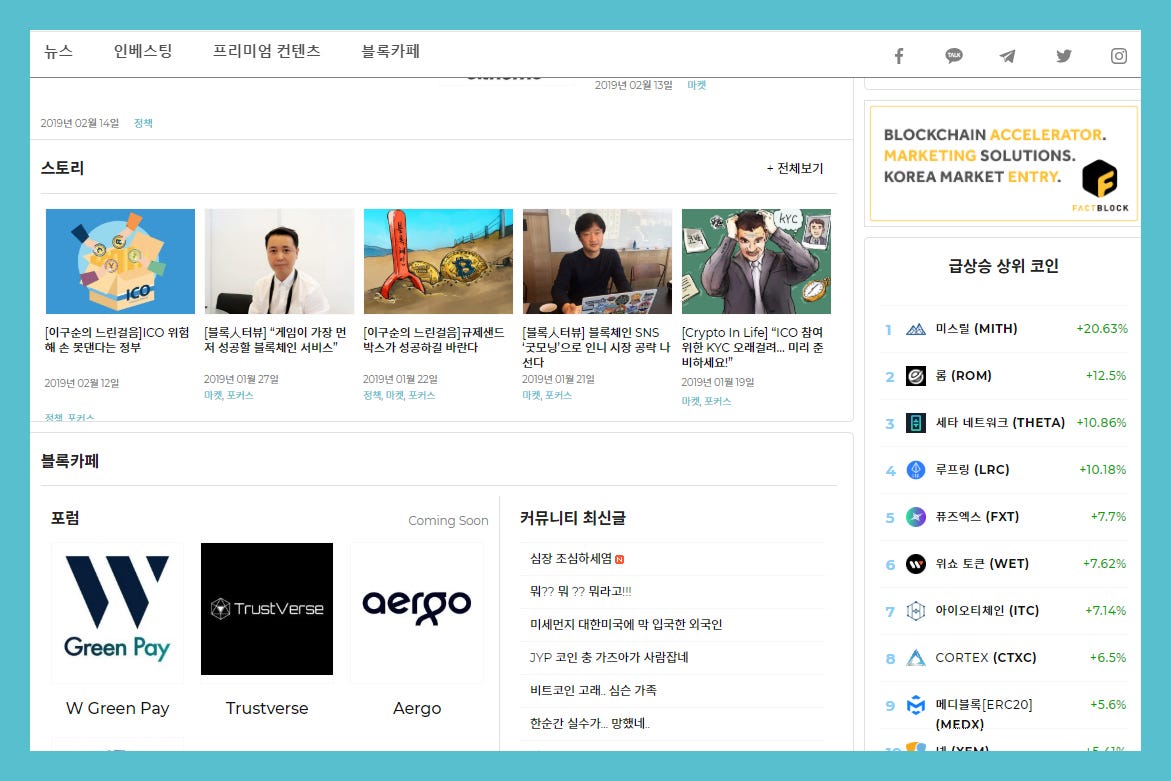Viewport: 1171px width, 781px height.
Task: Select 미스릴 (MITH) coin row
Action: [x=1004, y=329]
